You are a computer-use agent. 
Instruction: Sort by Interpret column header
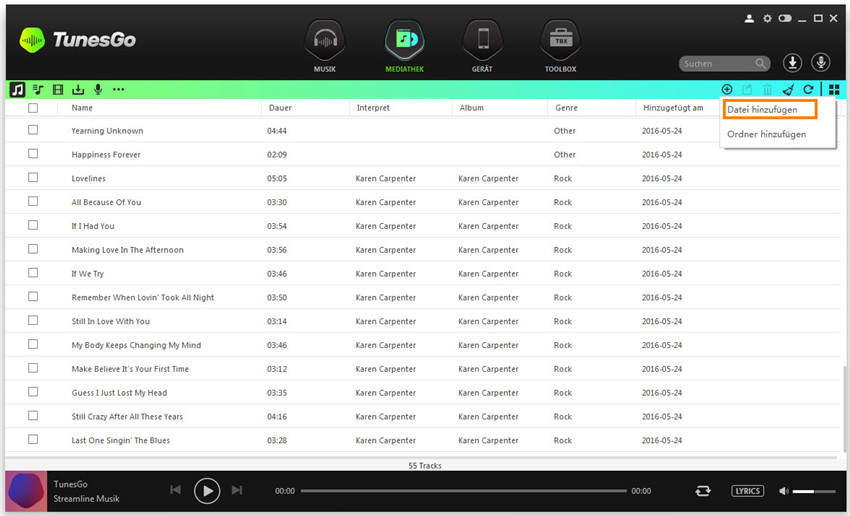(x=373, y=108)
